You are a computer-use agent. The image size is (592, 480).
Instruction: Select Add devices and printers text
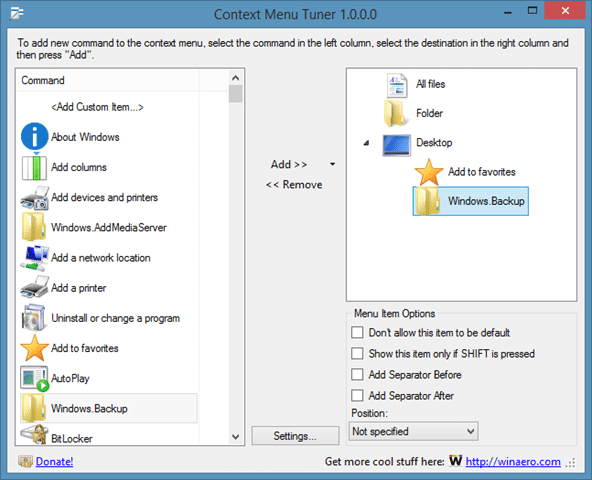(x=105, y=198)
